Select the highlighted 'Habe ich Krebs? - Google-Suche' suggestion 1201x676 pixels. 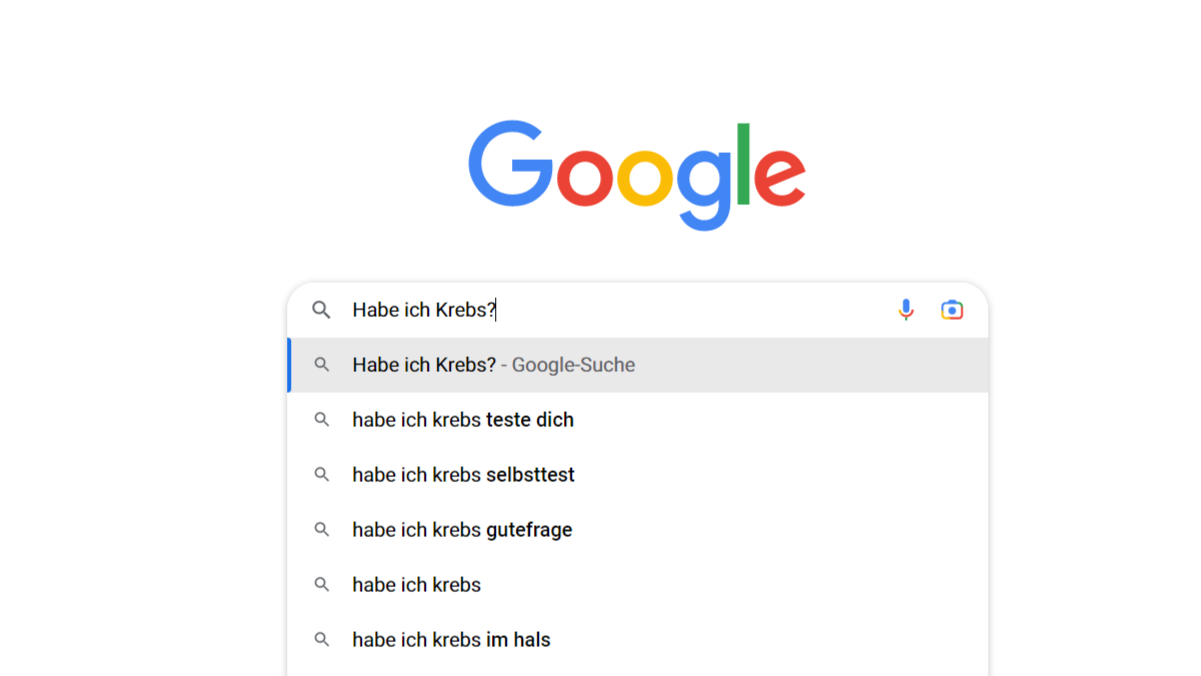(x=493, y=364)
